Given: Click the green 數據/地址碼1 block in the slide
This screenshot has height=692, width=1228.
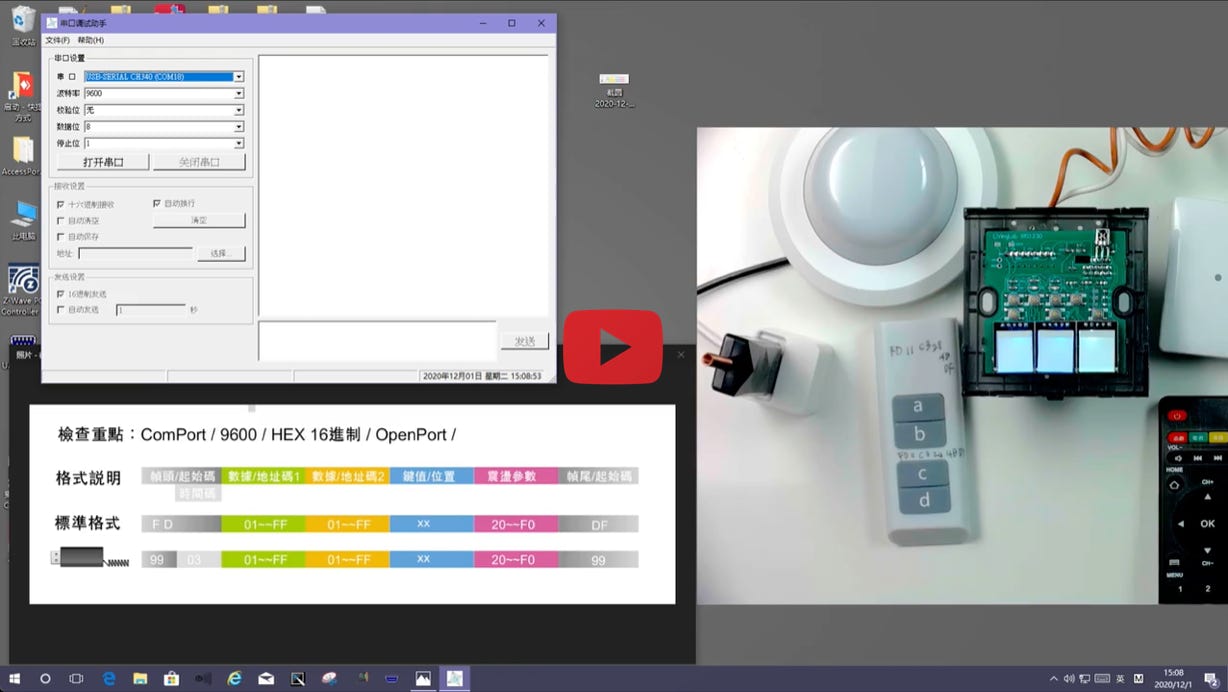Looking at the screenshot, I should click(264, 476).
